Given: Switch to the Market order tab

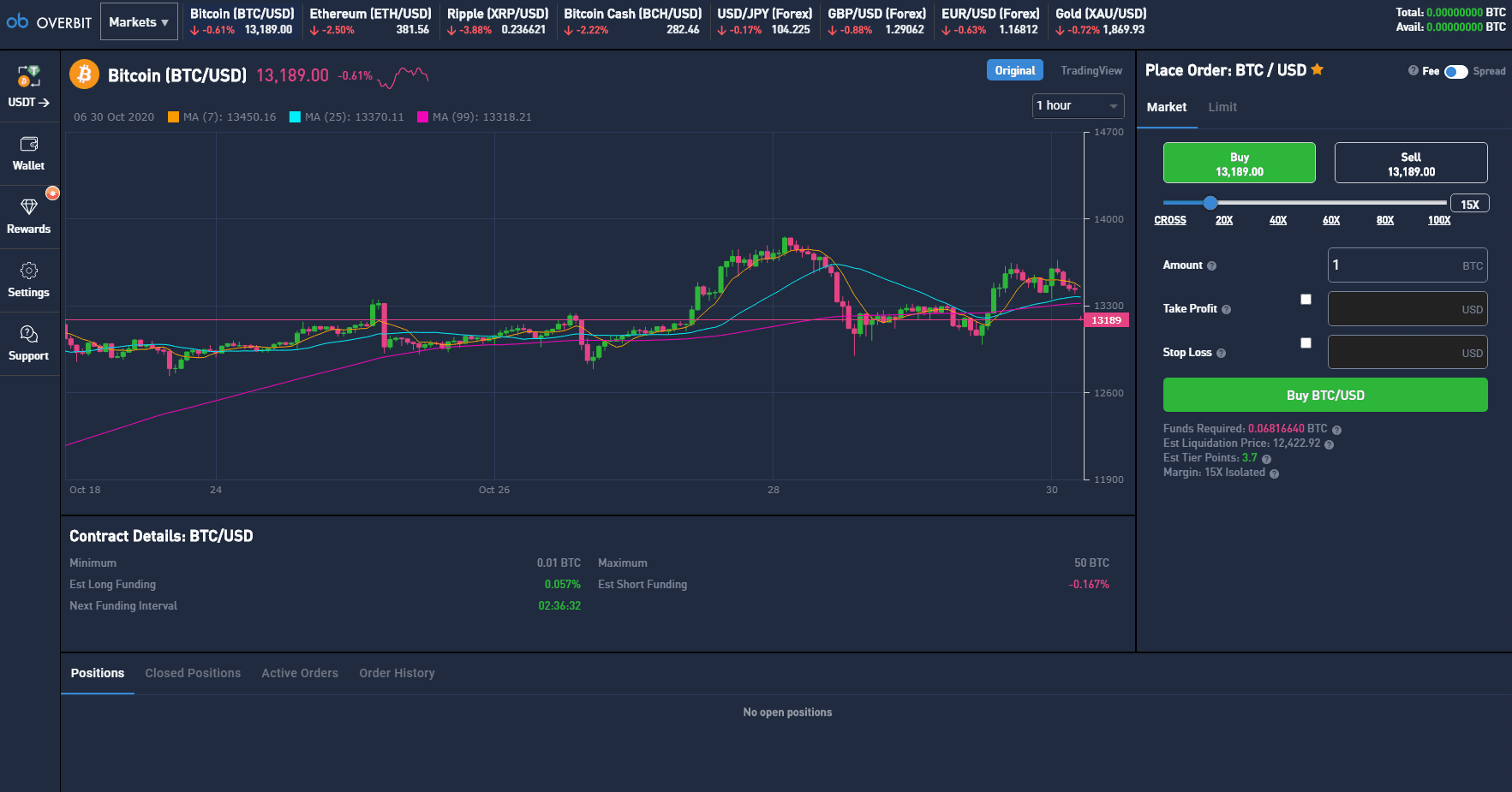Looking at the screenshot, I should coord(1167,107).
